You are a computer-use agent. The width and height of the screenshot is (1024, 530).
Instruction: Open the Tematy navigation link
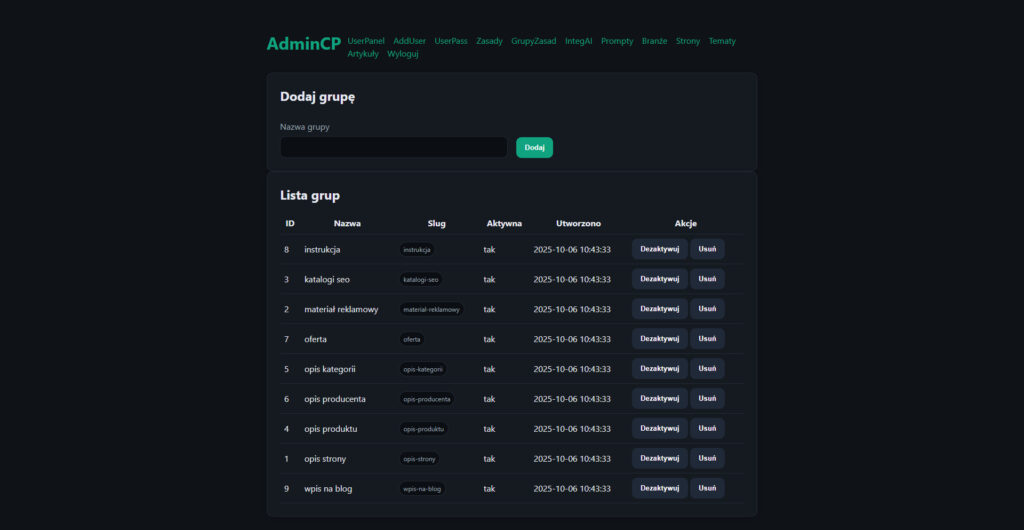pos(722,41)
